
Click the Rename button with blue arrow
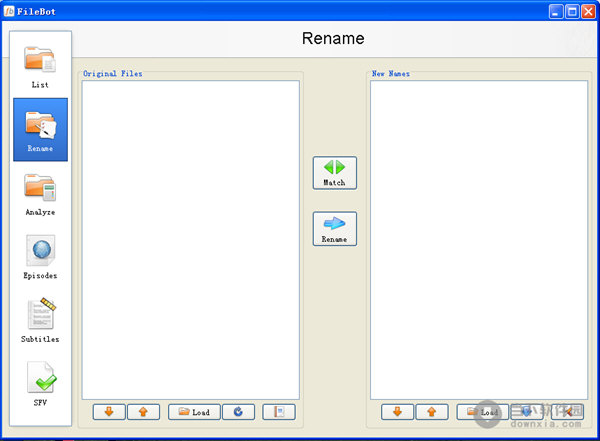coord(335,229)
